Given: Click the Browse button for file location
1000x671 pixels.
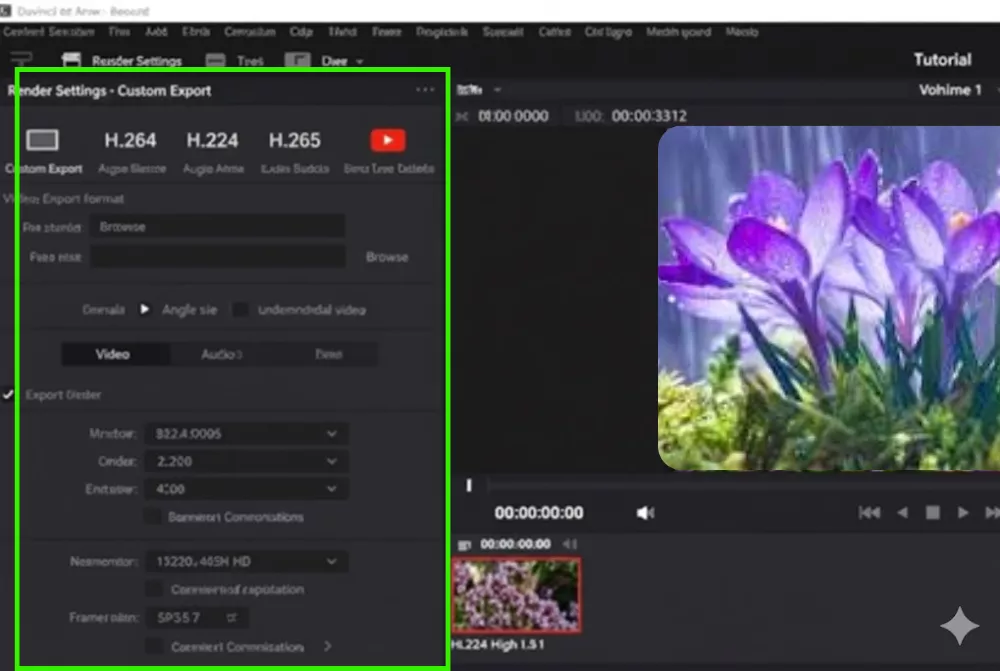Looking at the screenshot, I should [386, 257].
